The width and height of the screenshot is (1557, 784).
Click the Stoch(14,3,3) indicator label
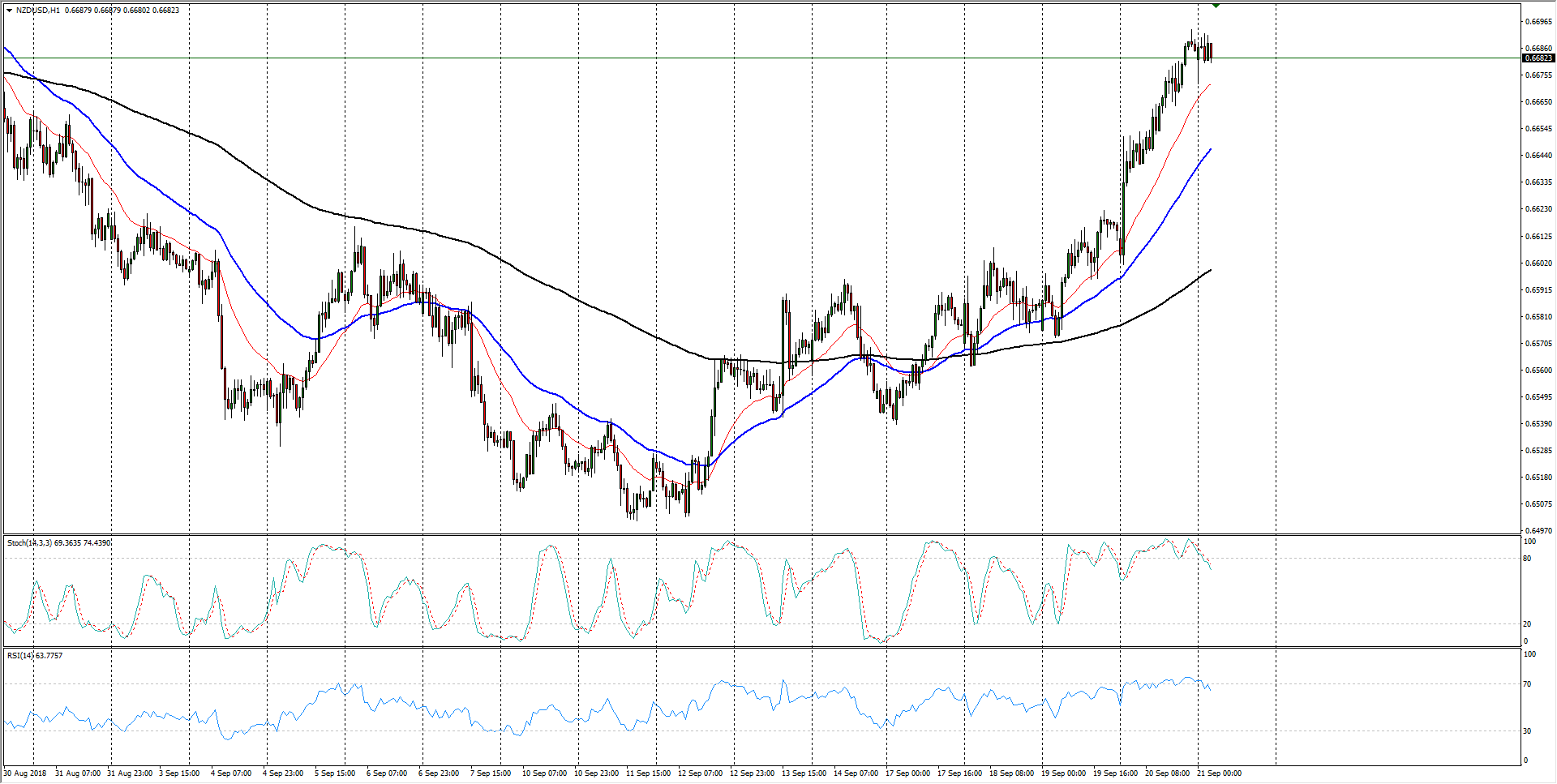coord(32,543)
